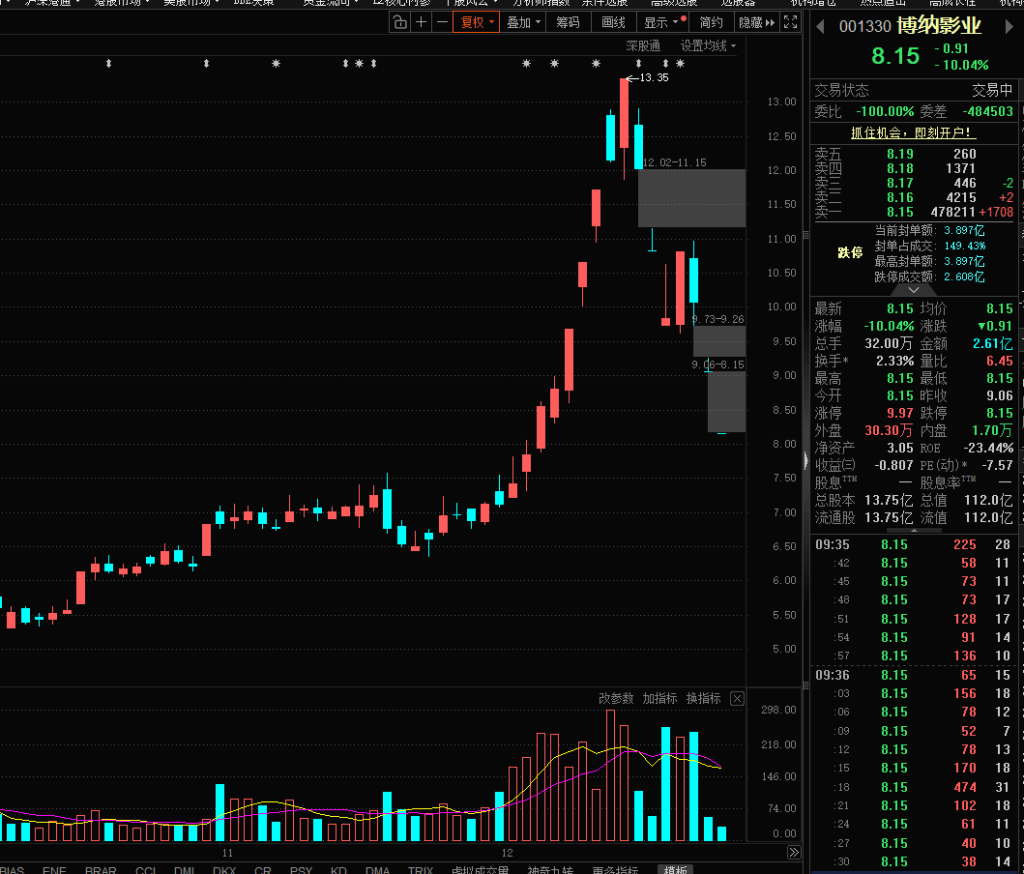Image resolution: width=1024 pixels, height=874 pixels.
Task: Zoom out chart with minus icon
Action: tap(440, 22)
